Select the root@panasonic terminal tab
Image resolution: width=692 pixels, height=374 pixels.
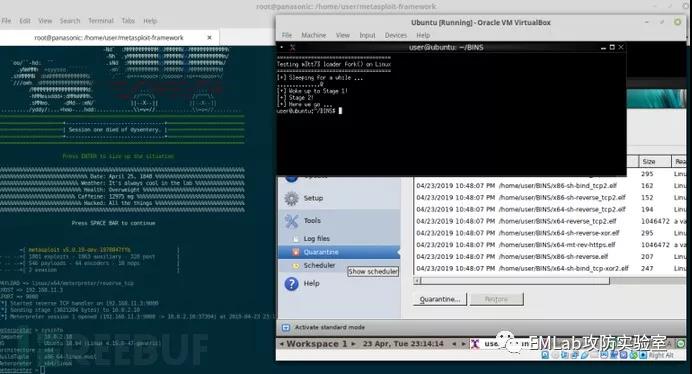click(109, 38)
